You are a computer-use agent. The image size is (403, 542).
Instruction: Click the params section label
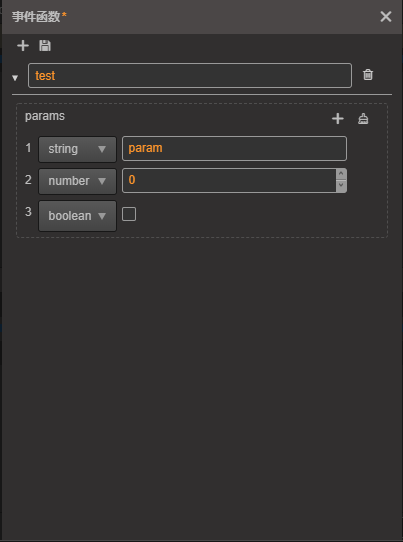pos(45,116)
